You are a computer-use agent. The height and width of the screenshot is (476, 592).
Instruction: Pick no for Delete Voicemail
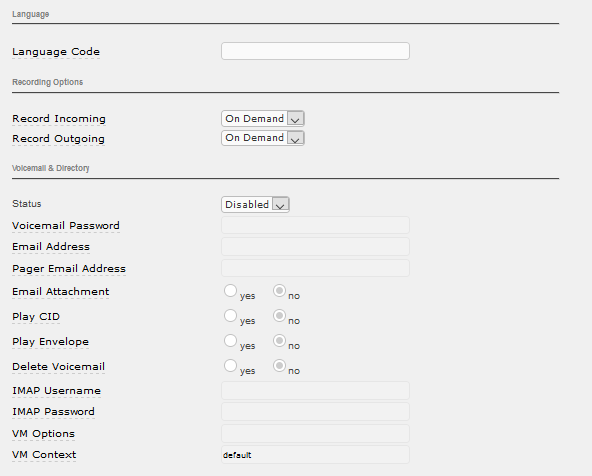tap(279, 365)
